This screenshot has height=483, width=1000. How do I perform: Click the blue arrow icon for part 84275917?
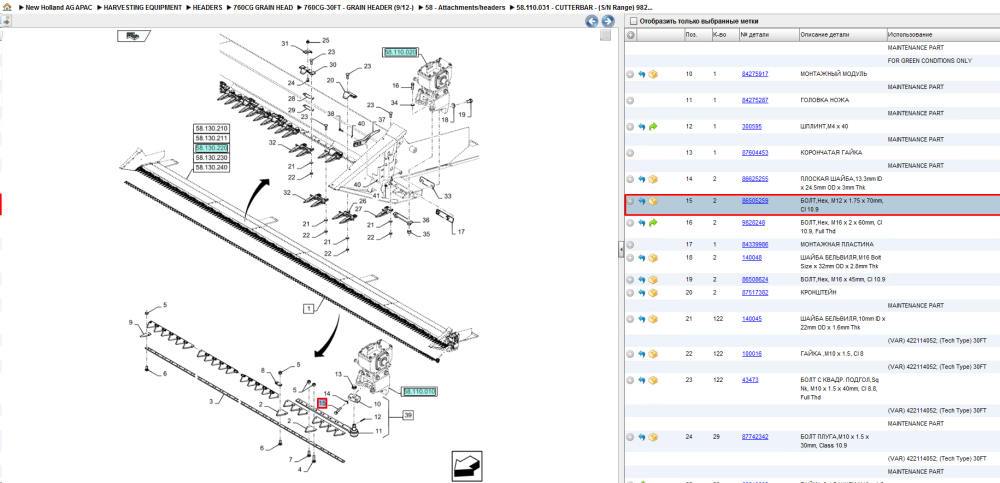642,74
